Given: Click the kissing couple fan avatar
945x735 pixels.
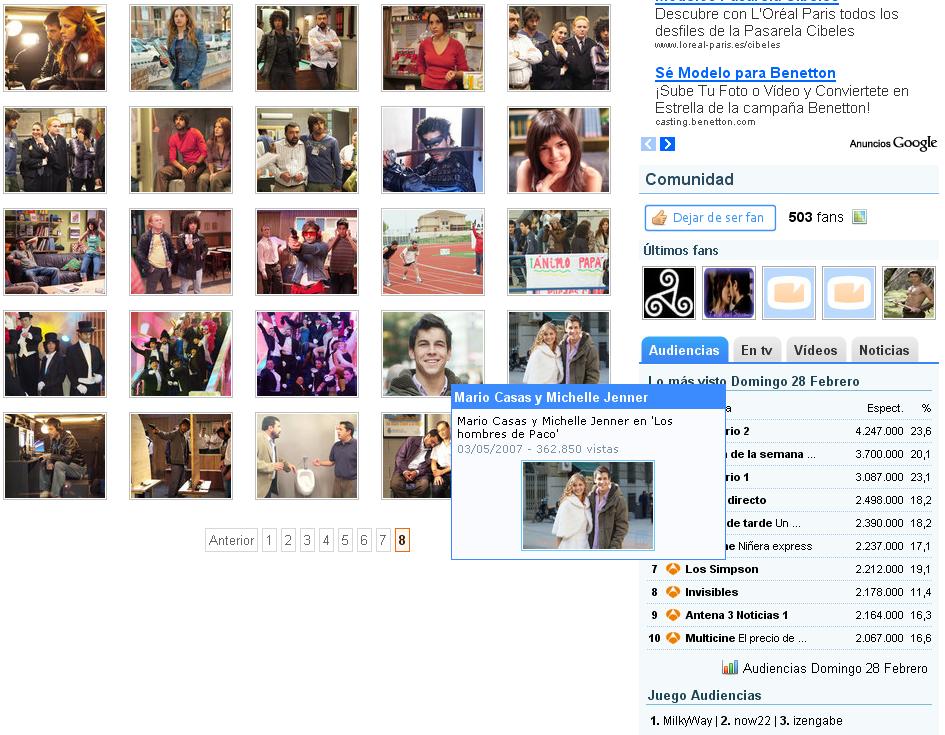Looking at the screenshot, I should point(729,293).
